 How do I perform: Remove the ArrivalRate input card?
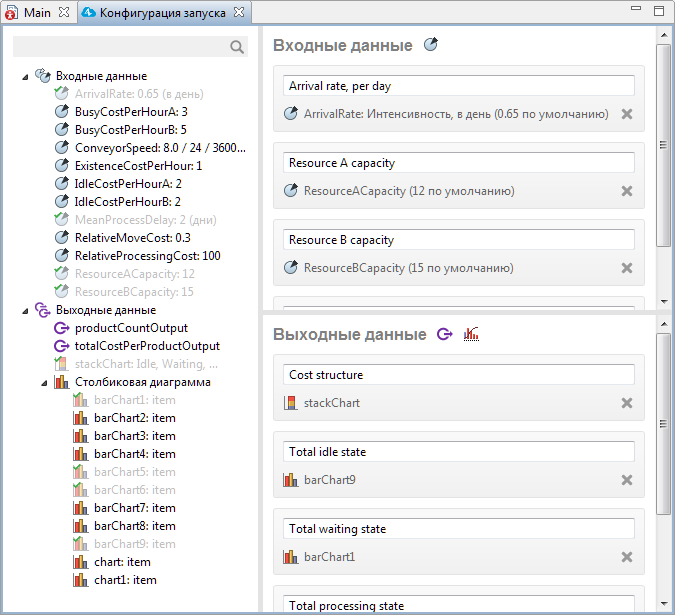pos(627,114)
